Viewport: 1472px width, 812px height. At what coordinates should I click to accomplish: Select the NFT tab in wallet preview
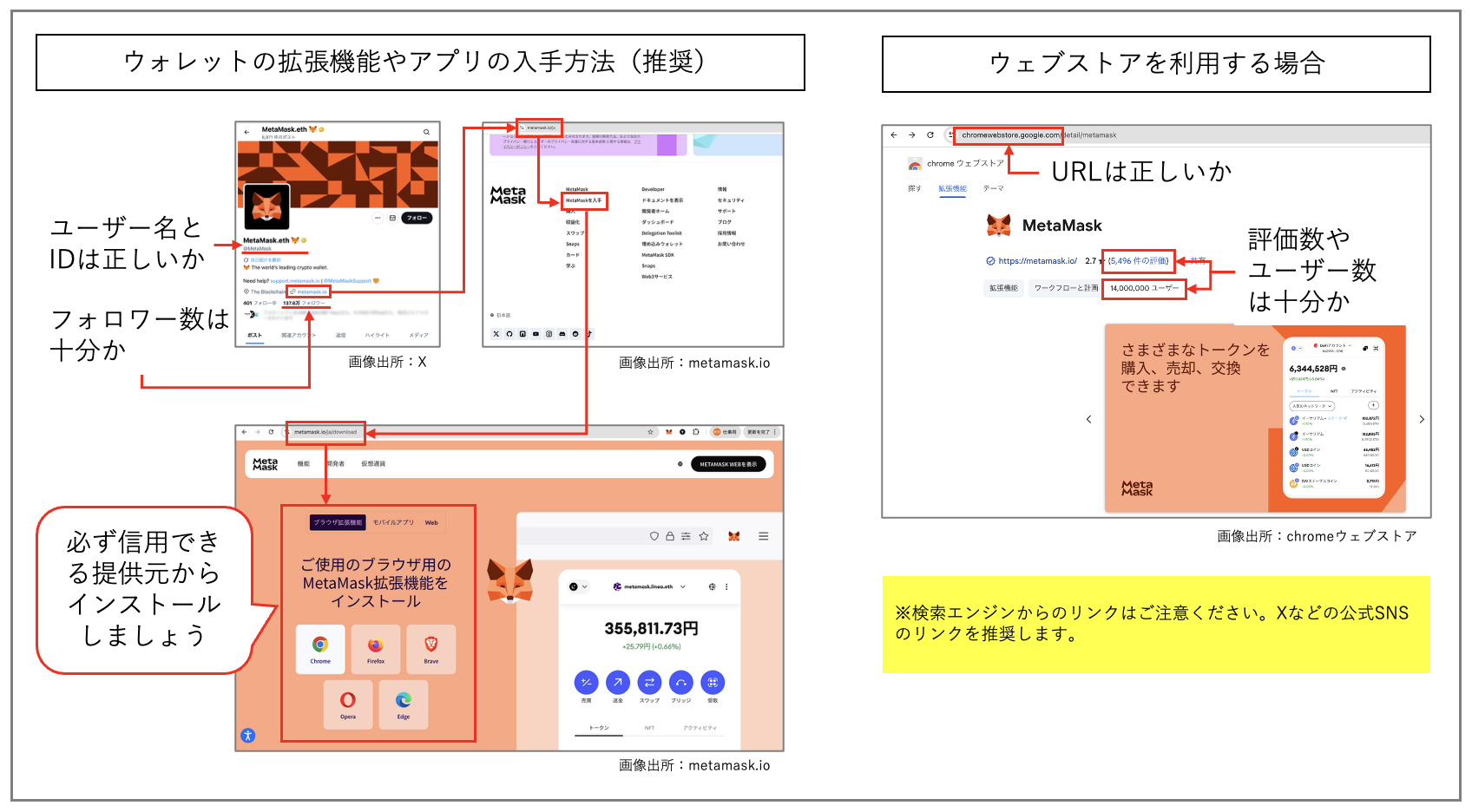pyautogui.click(x=649, y=728)
